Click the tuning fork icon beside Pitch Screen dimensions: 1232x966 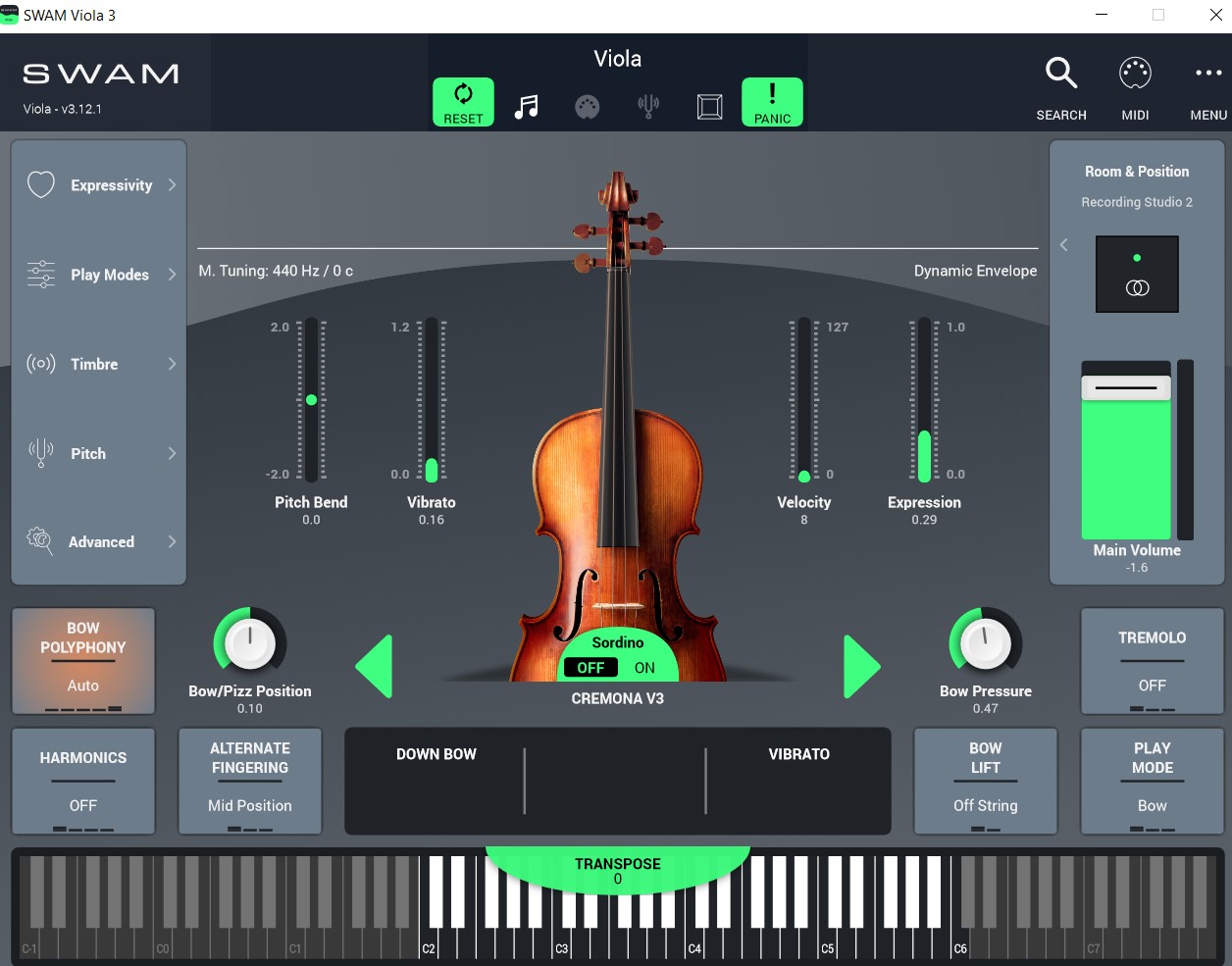(41, 453)
